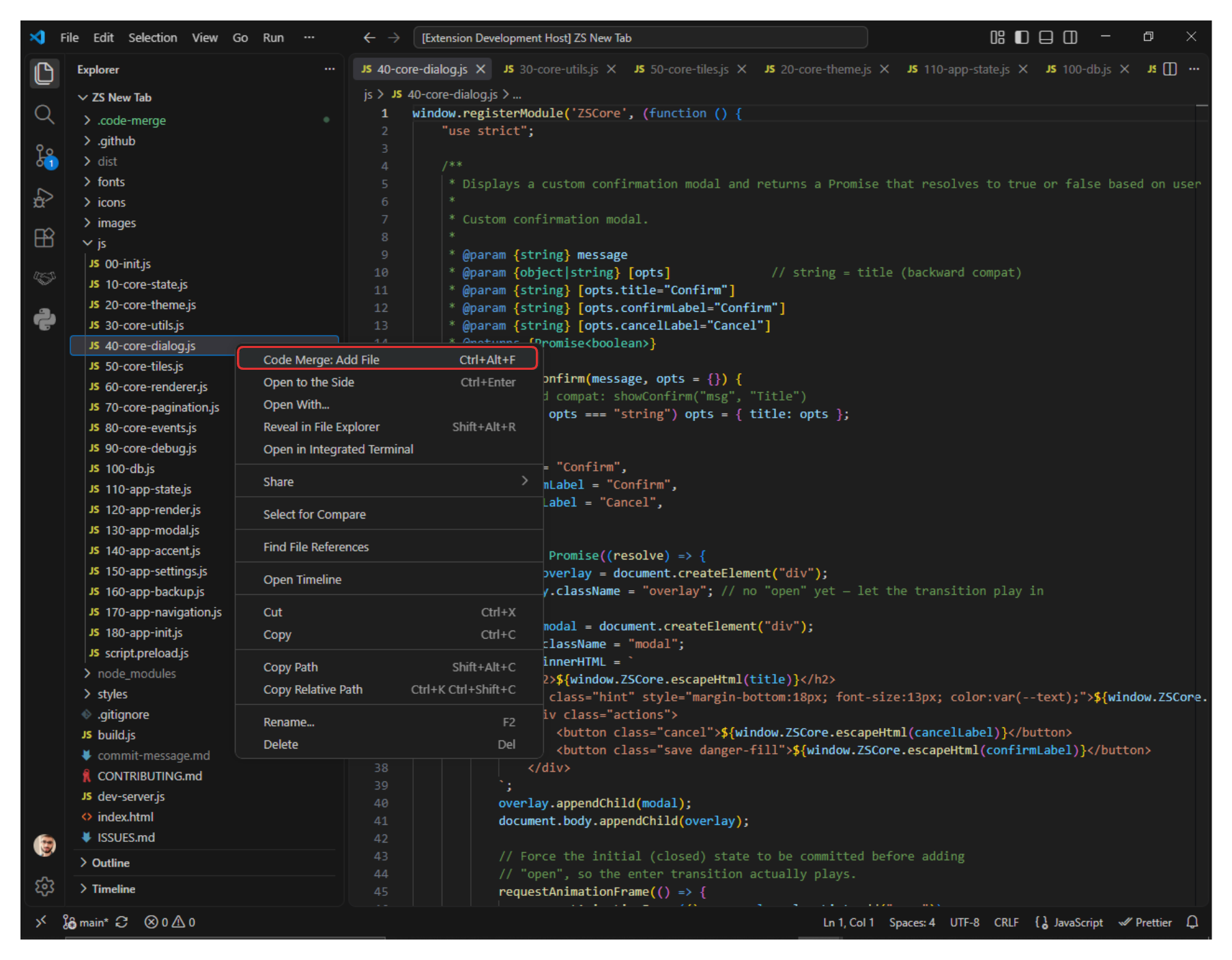1232x960 pixels.
Task: Open Accounts avatar in activity bar
Action: pyautogui.click(x=44, y=845)
